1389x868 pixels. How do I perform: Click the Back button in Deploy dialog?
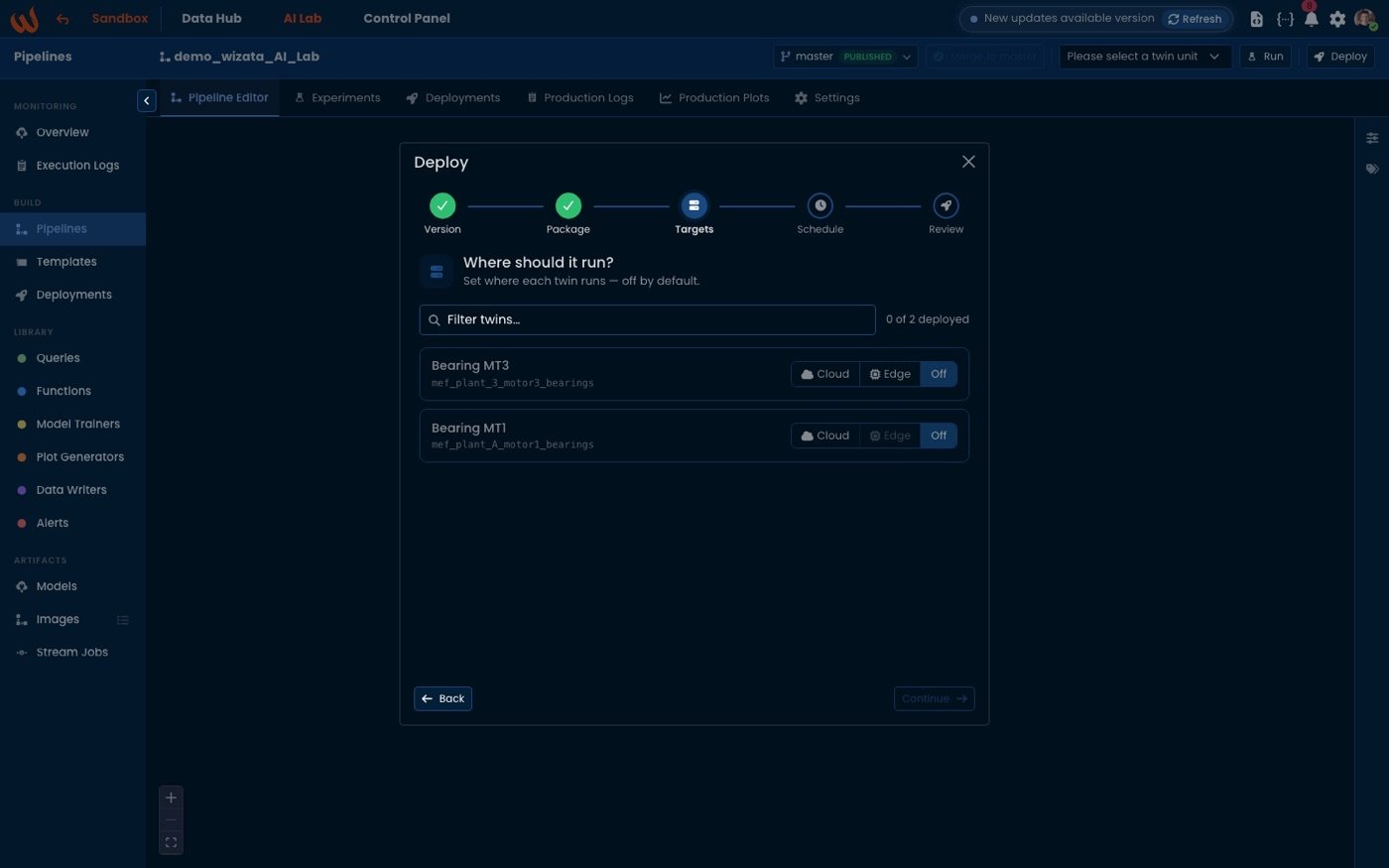[442, 698]
